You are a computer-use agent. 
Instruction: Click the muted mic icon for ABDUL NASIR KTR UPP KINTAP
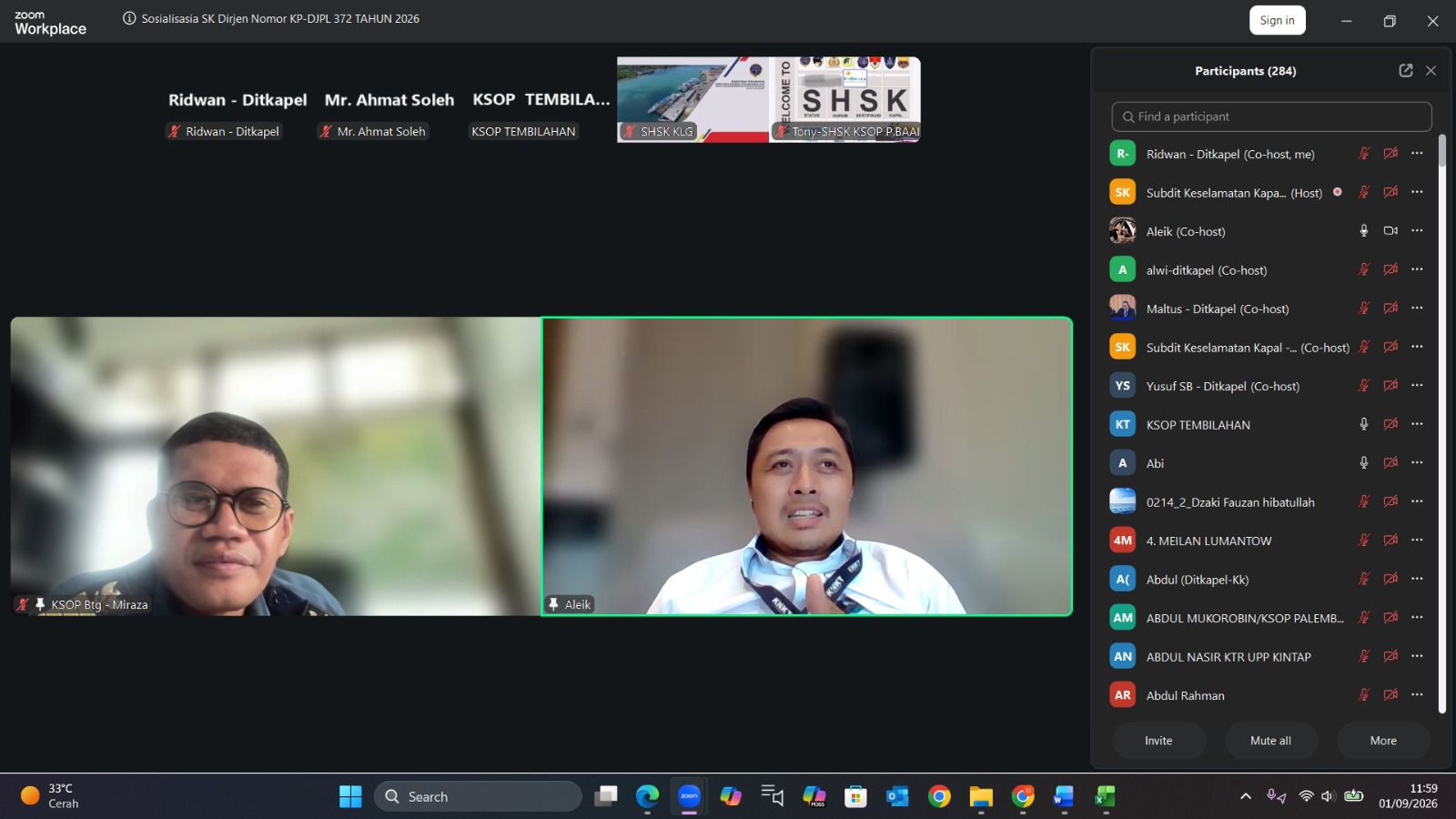tap(1364, 656)
